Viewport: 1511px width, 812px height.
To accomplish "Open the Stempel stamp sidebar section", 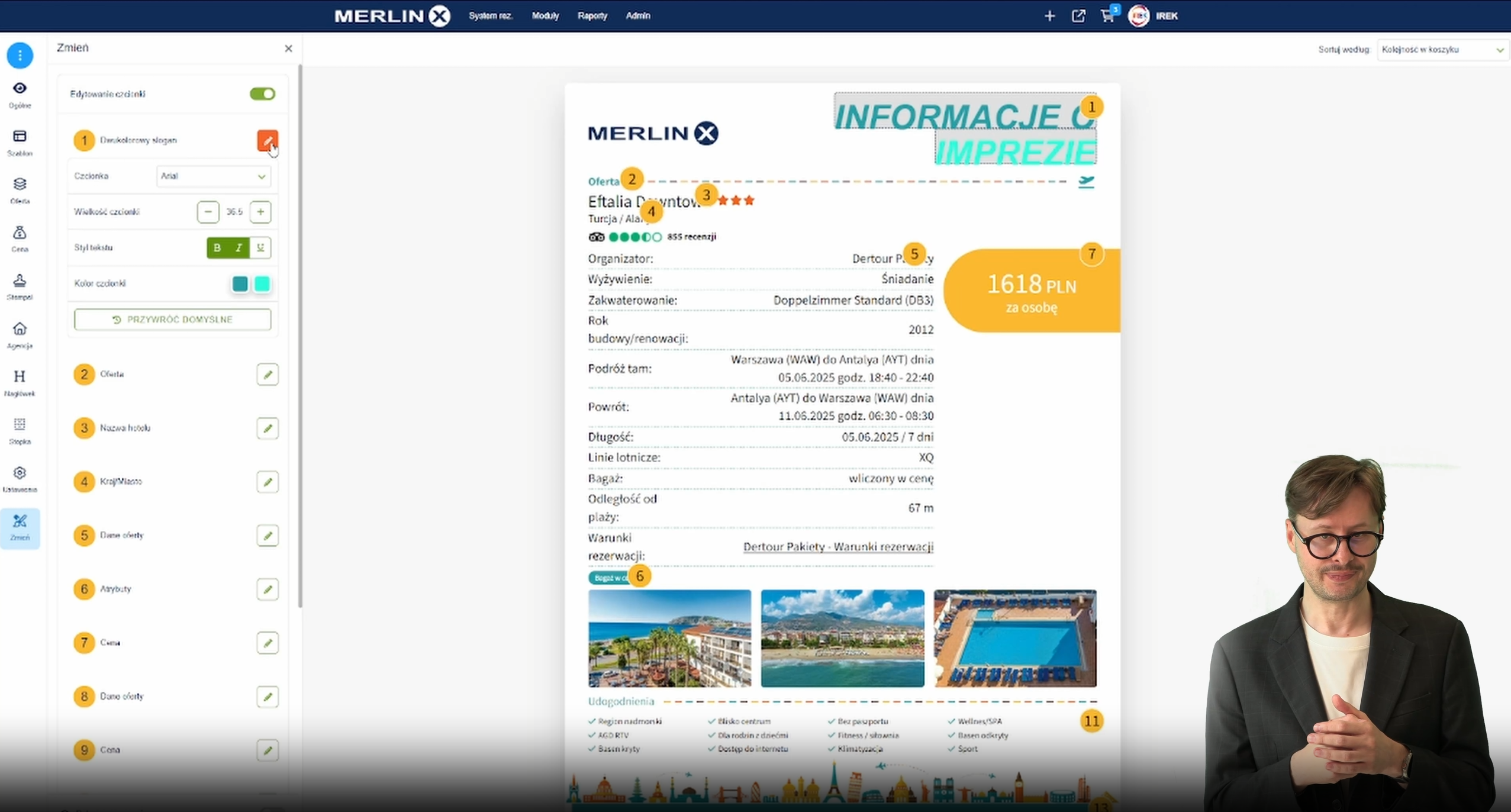I will click(20, 287).
